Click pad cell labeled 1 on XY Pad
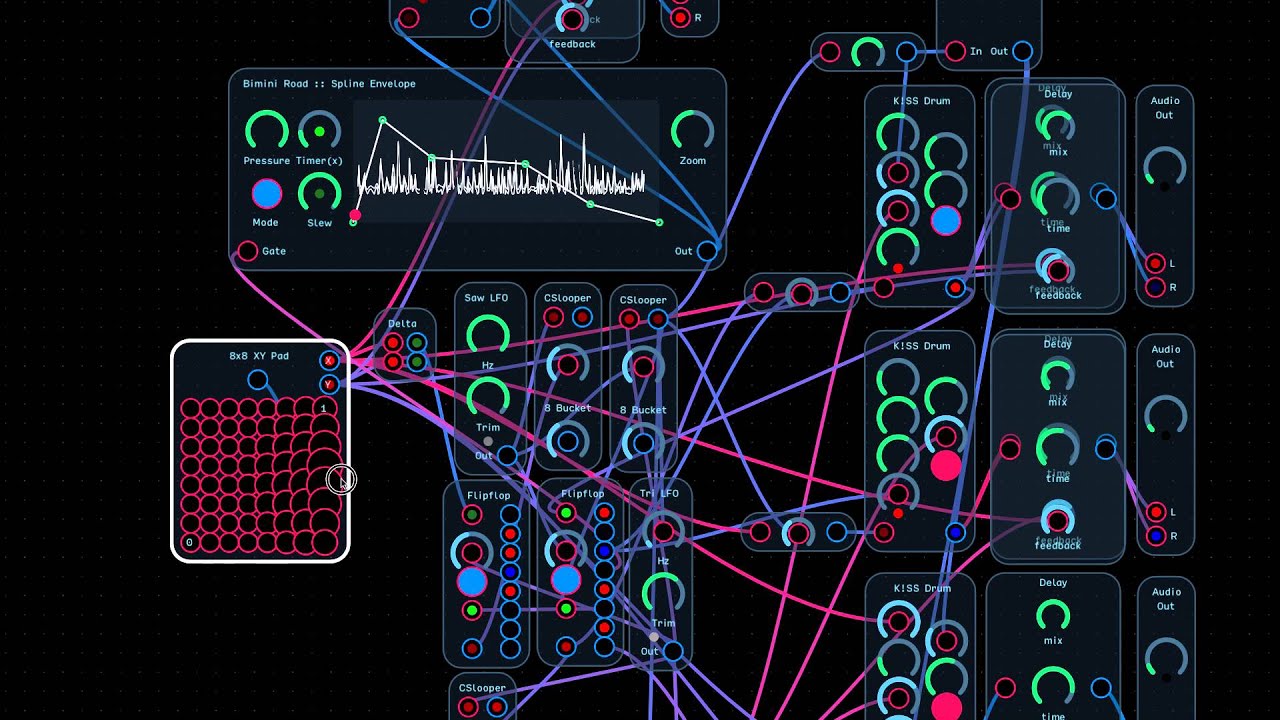The image size is (1280, 720). (x=324, y=407)
